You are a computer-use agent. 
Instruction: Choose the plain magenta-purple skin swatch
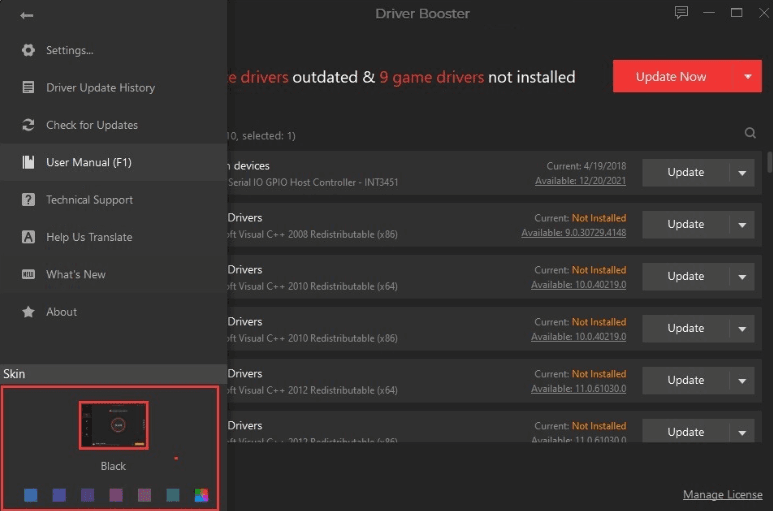pos(116,495)
